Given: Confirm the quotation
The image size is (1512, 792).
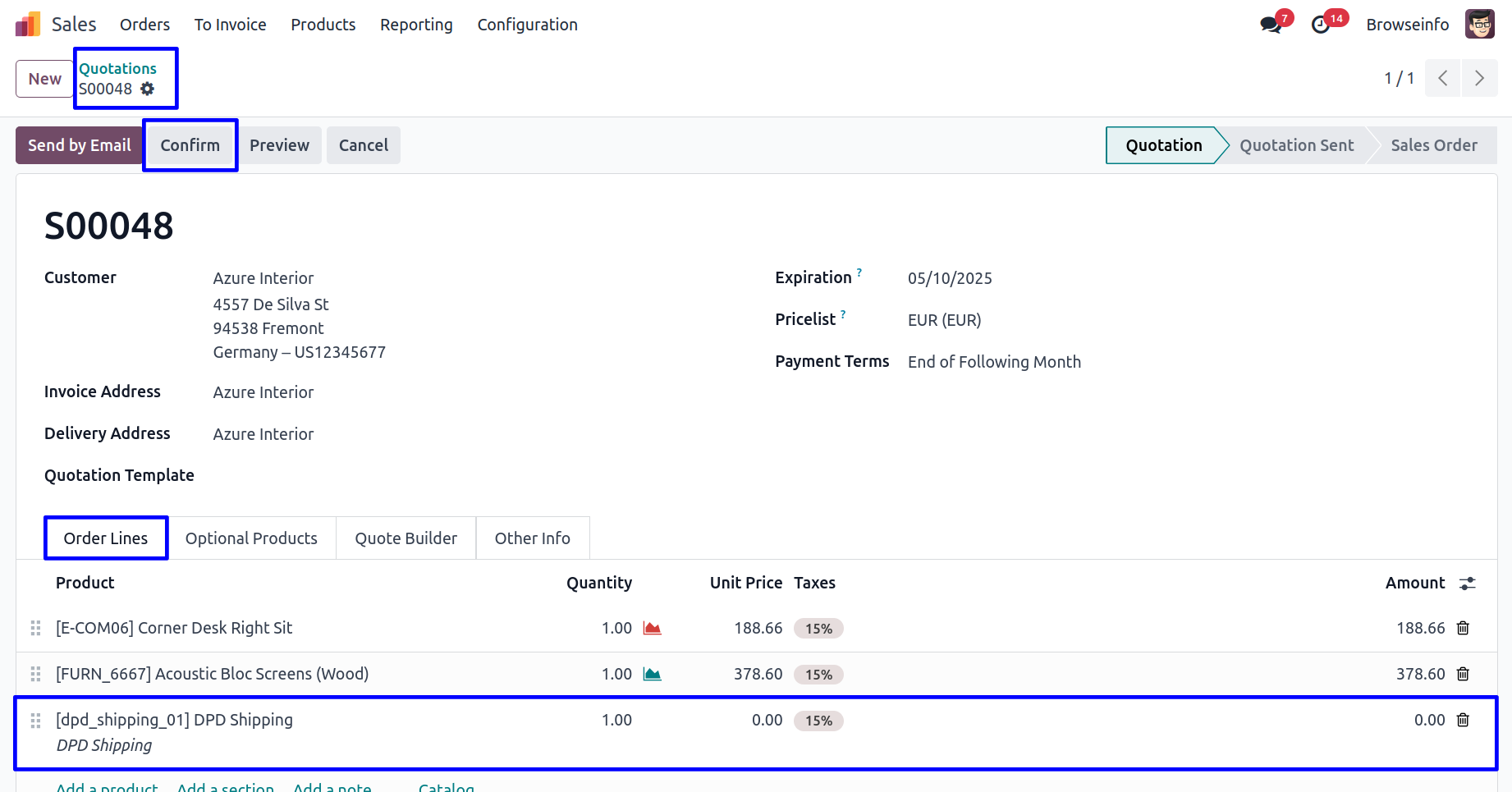Looking at the screenshot, I should point(190,145).
